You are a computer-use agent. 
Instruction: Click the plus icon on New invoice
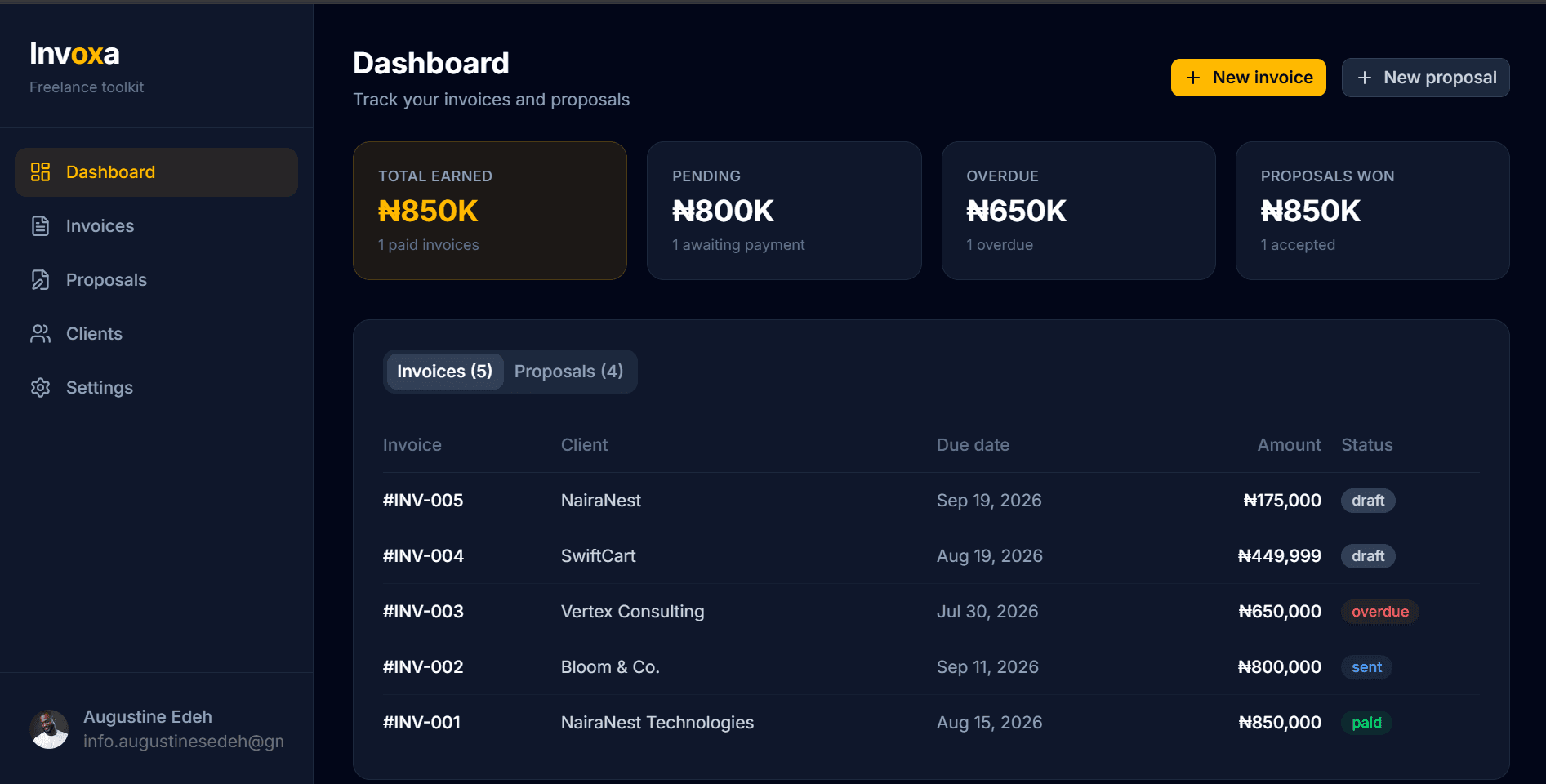point(1193,78)
